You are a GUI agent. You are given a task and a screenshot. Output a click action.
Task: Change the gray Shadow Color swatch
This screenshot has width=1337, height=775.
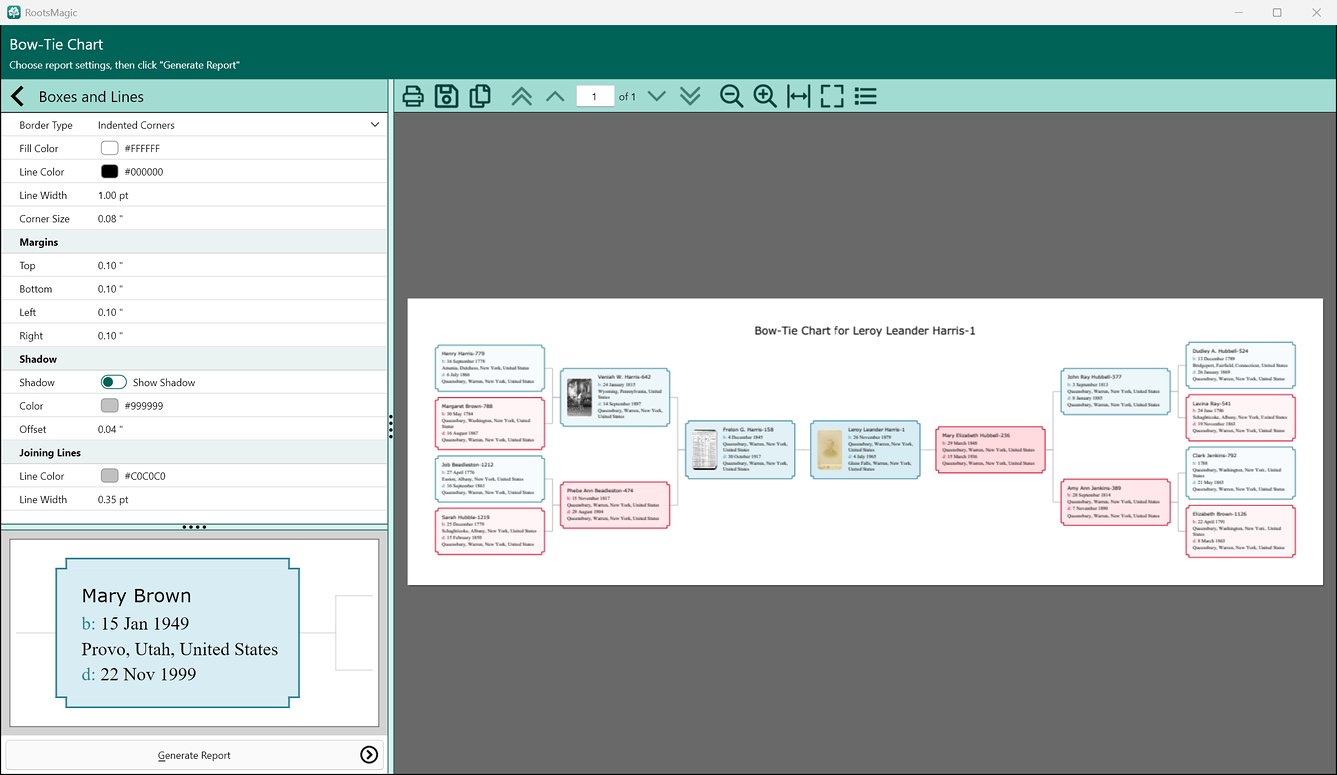click(109, 406)
